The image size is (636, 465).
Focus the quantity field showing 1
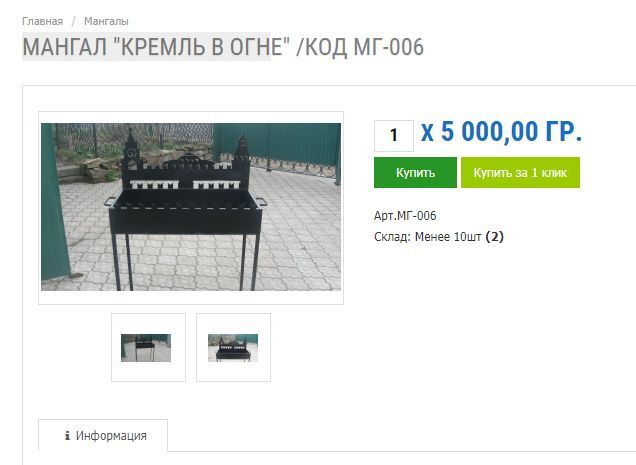coord(393,135)
